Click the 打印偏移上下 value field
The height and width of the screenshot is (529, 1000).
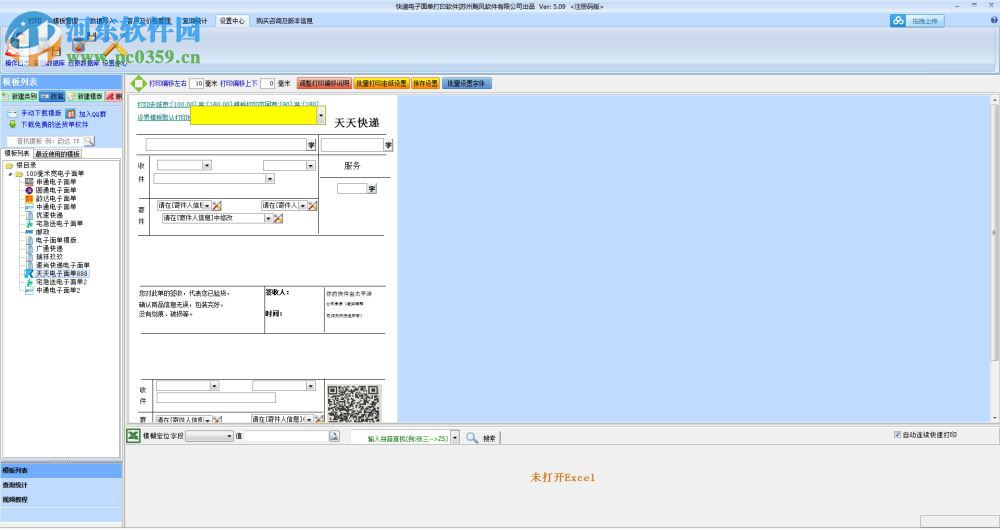coord(268,84)
